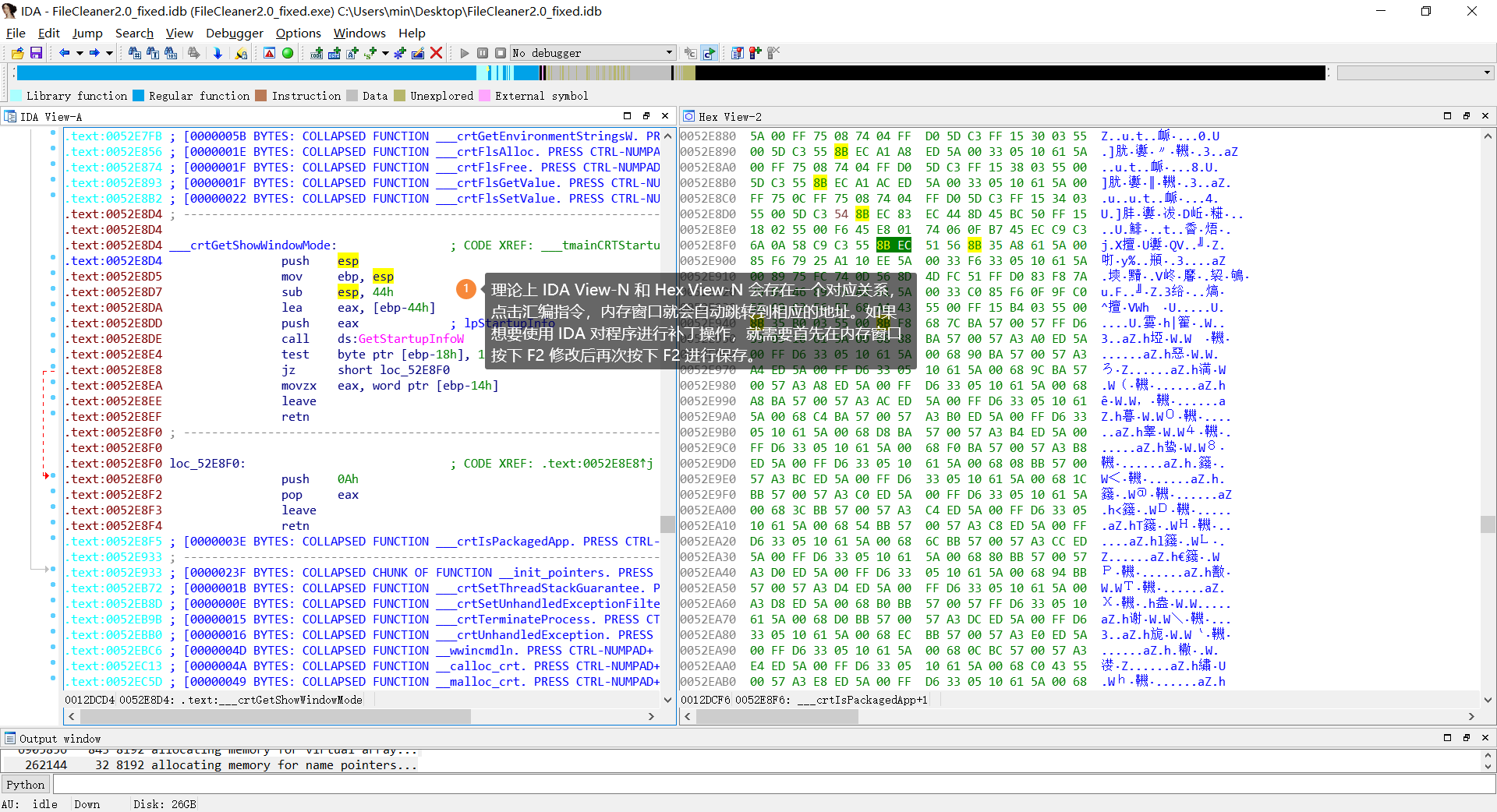Click the yellow highlighter toolbar icon
This screenshot has height=812, width=1497.
(x=241, y=53)
